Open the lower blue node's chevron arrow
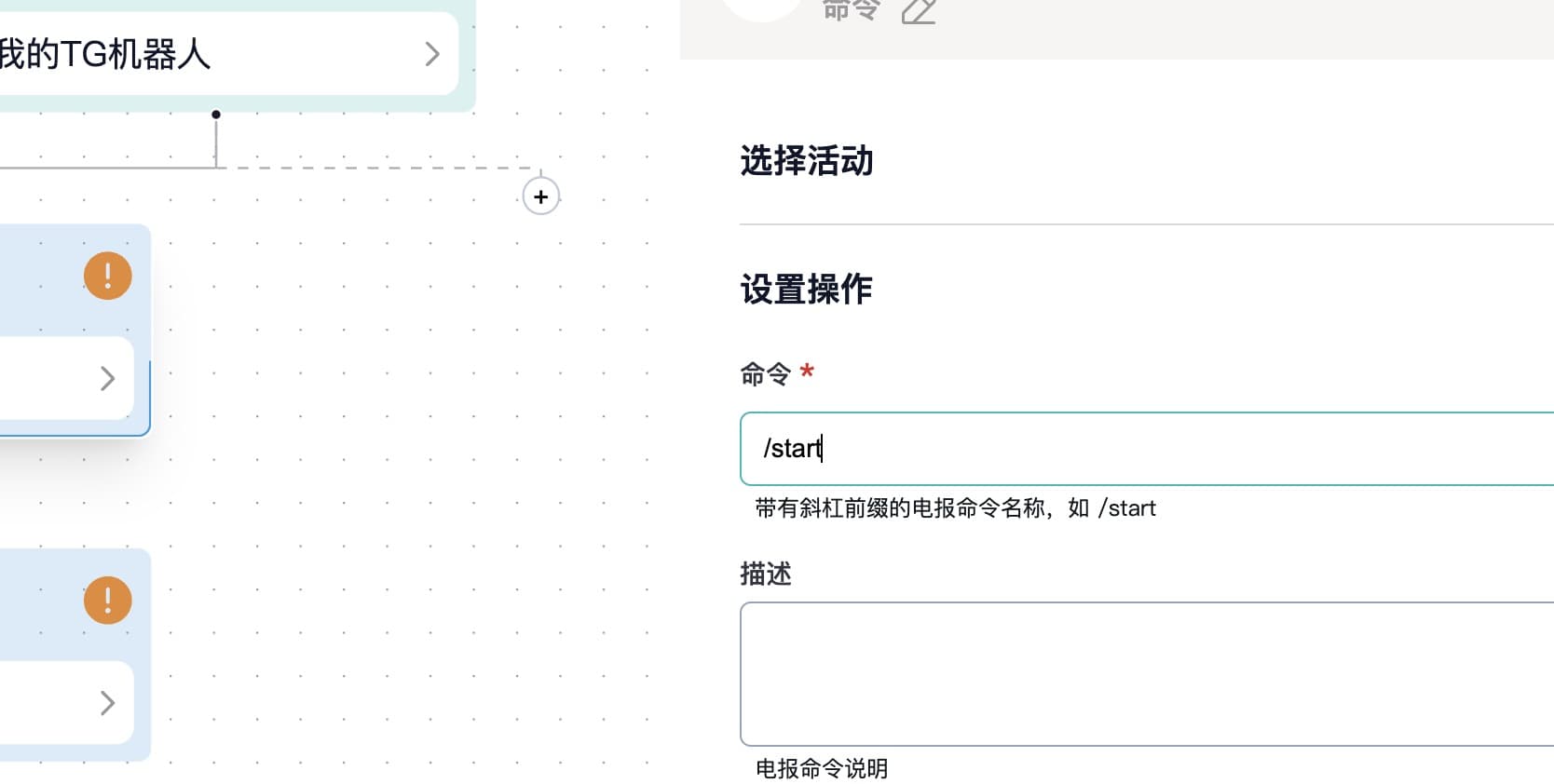The image size is (1554, 784). 107,703
